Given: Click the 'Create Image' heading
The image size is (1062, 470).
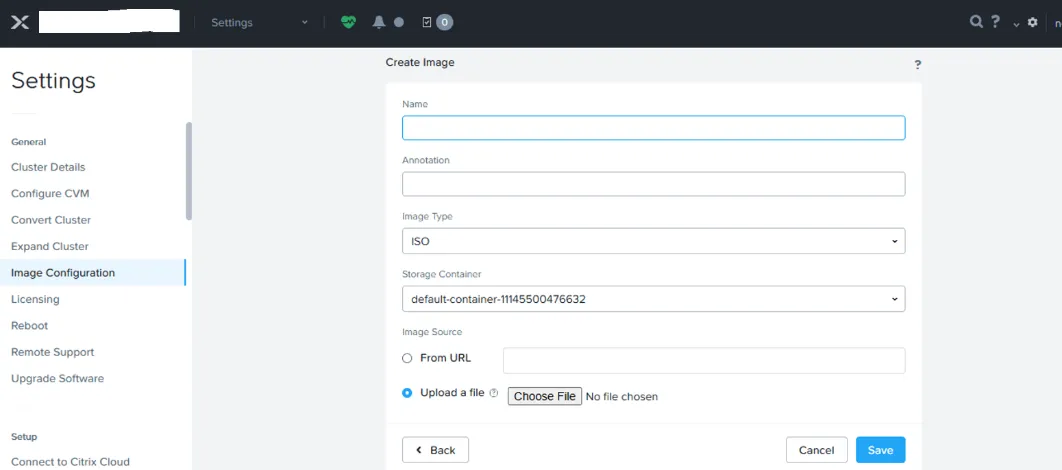Looking at the screenshot, I should tap(420, 62).
